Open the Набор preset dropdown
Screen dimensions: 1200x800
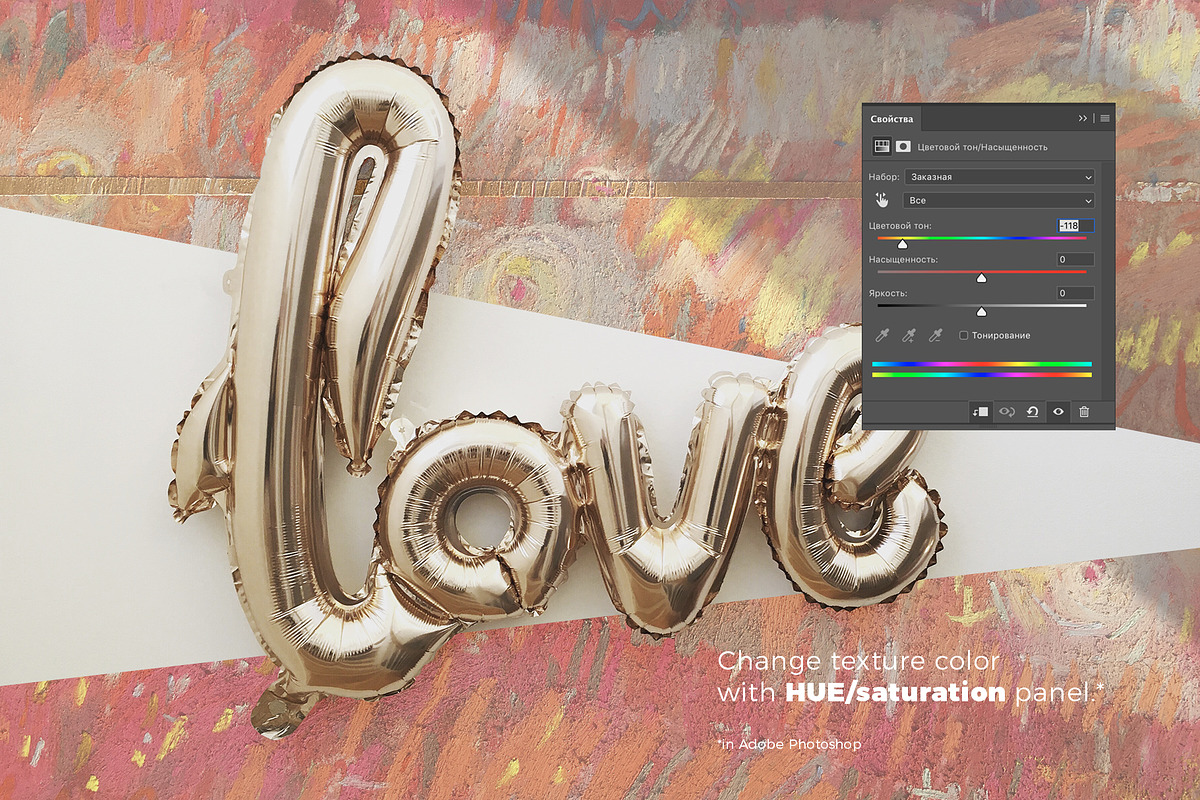tap(999, 177)
